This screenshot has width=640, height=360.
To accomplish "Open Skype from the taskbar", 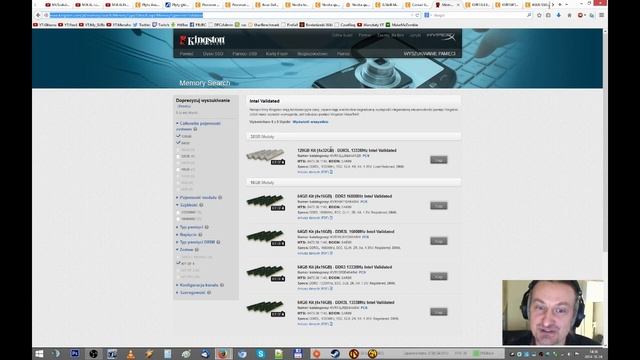I will click(x=260, y=354).
